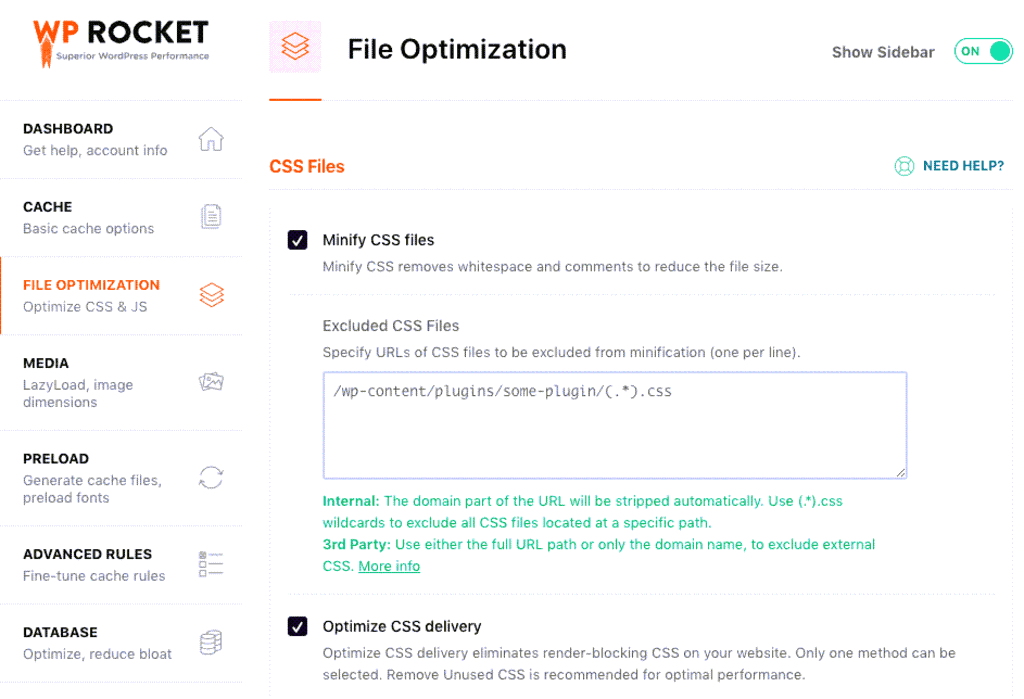
Task: Click the 'Optimize CSS delivery eliminates render-blocking' description
Action: (639, 664)
